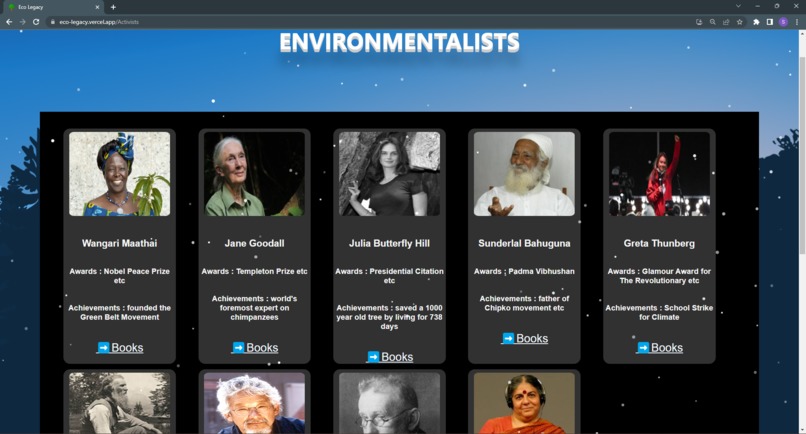Open Books link under Julia Butterfly Hill

pos(390,357)
